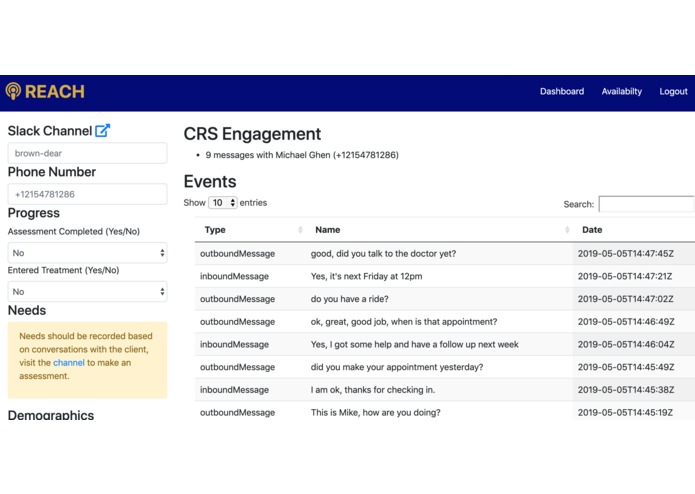Expand the Entered Treatment dropdown
This screenshot has height=494, width=695.
tap(87, 292)
